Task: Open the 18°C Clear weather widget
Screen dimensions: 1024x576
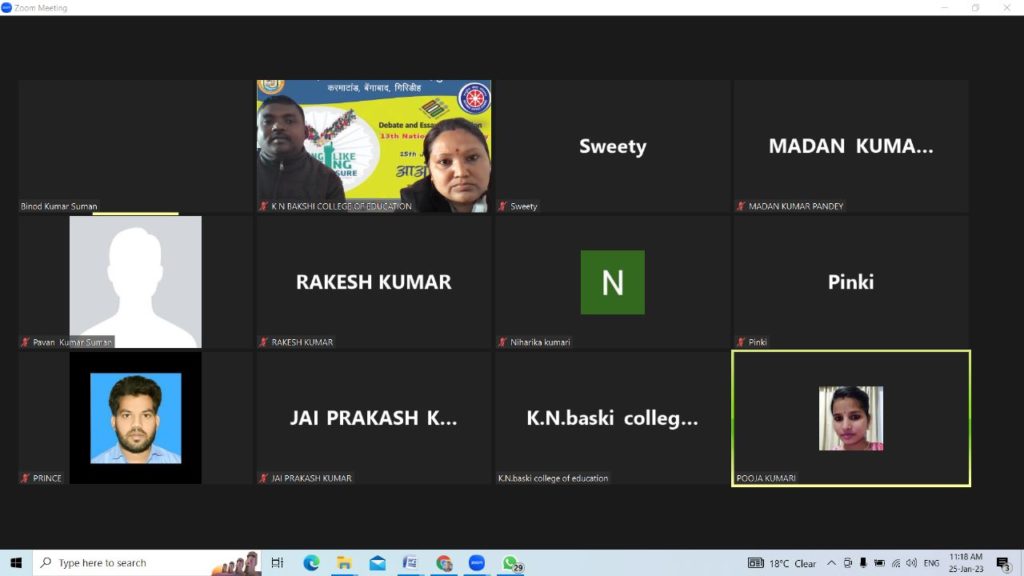Action: point(782,563)
